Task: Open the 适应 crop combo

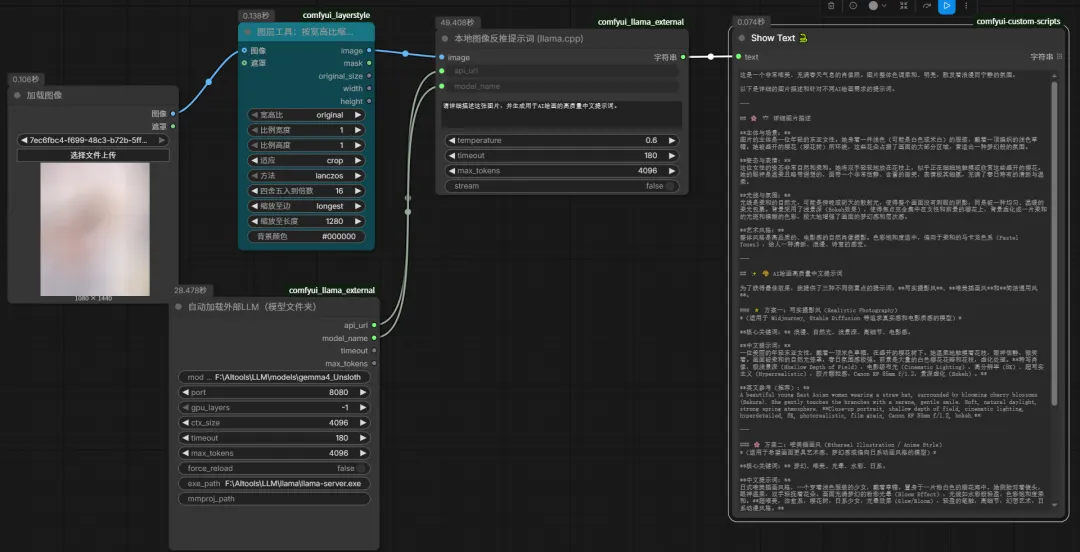Action: (x=307, y=161)
